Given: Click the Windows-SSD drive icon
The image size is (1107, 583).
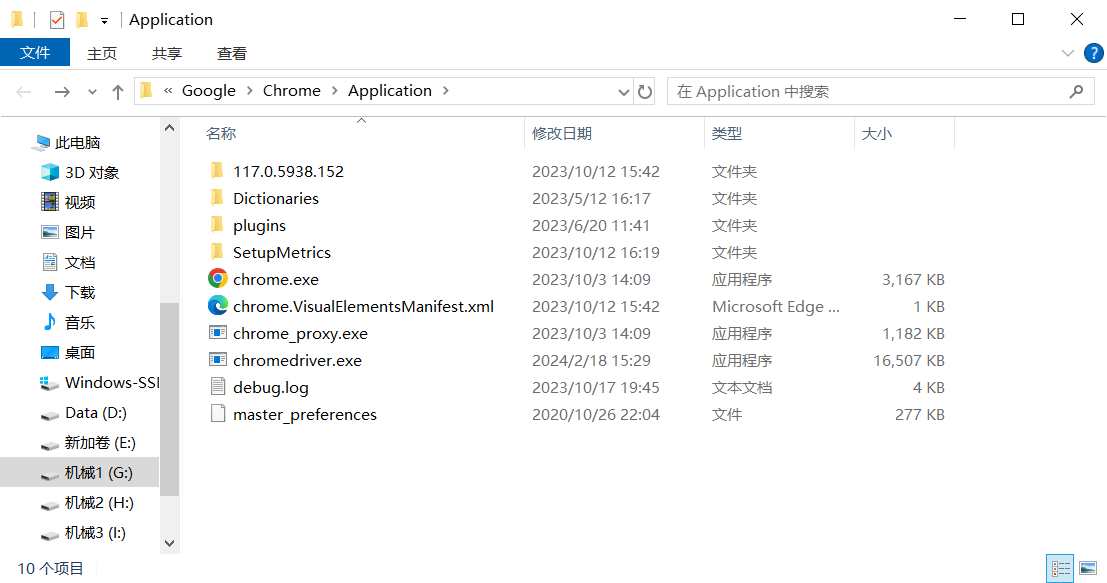Looking at the screenshot, I should pos(49,383).
